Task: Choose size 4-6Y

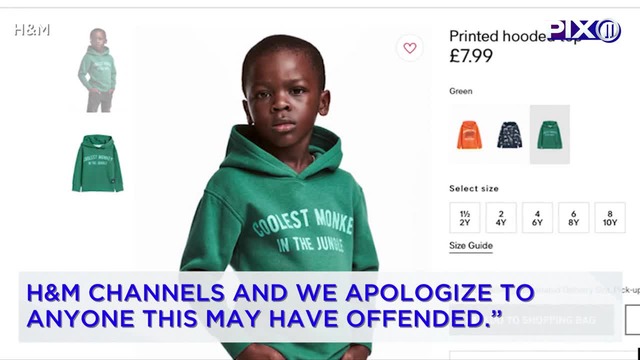Action: click(538, 218)
